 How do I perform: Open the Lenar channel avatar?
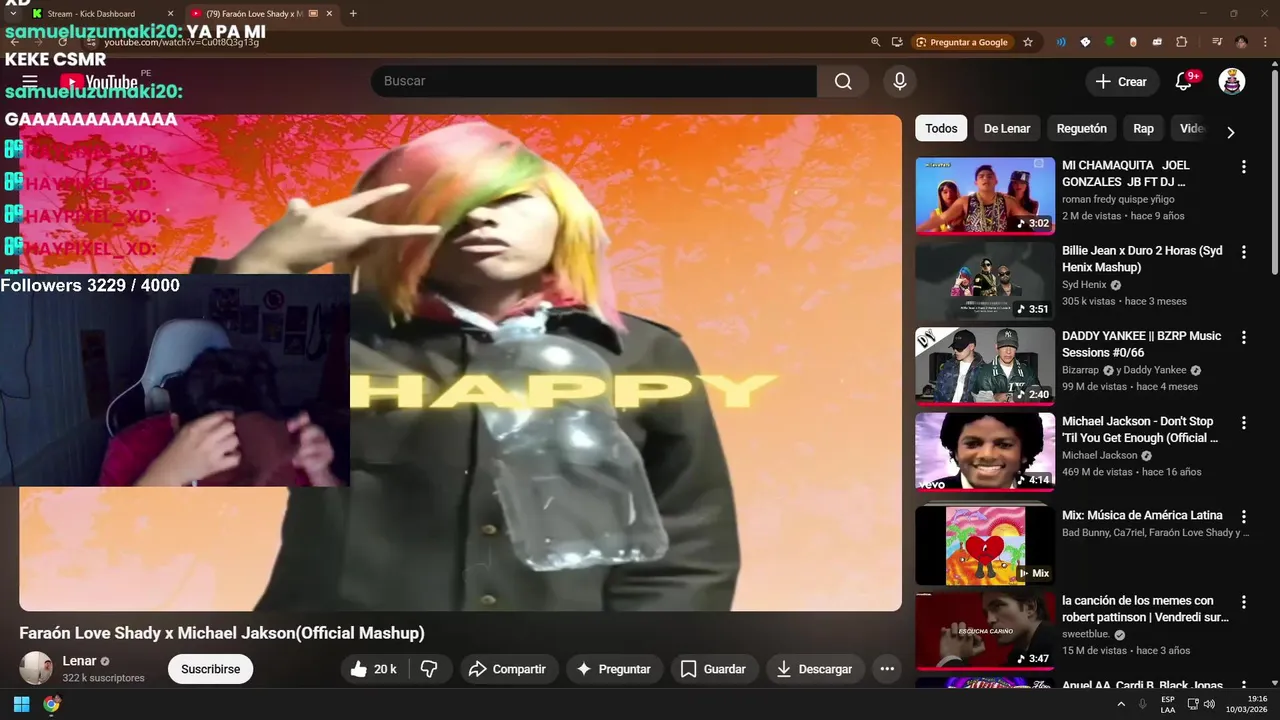tap(36, 668)
